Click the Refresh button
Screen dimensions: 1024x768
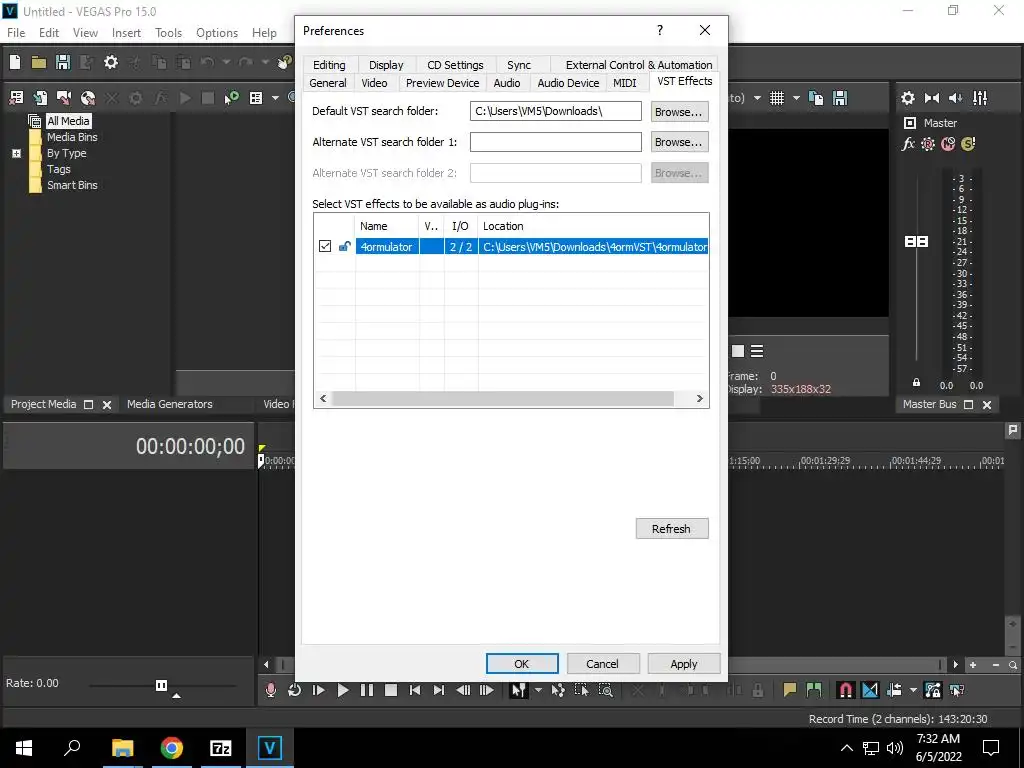click(x=671, y=528)
